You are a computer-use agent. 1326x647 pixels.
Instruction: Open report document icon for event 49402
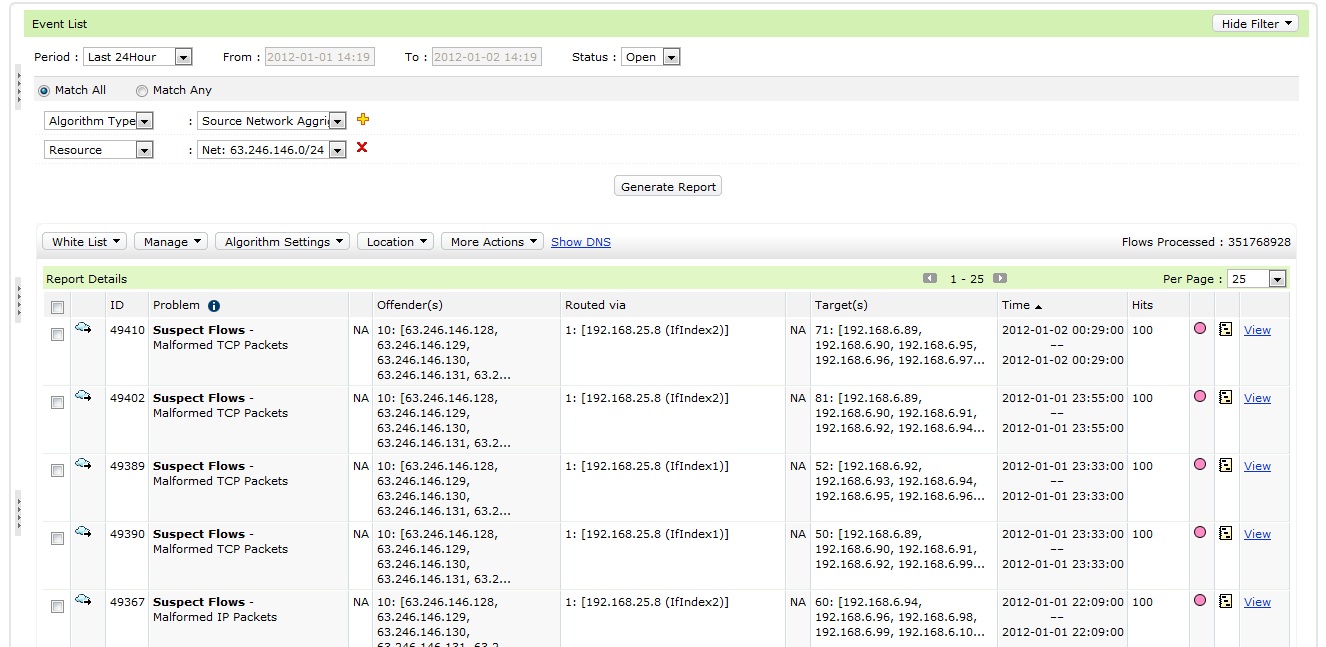tap(1226, 397)
